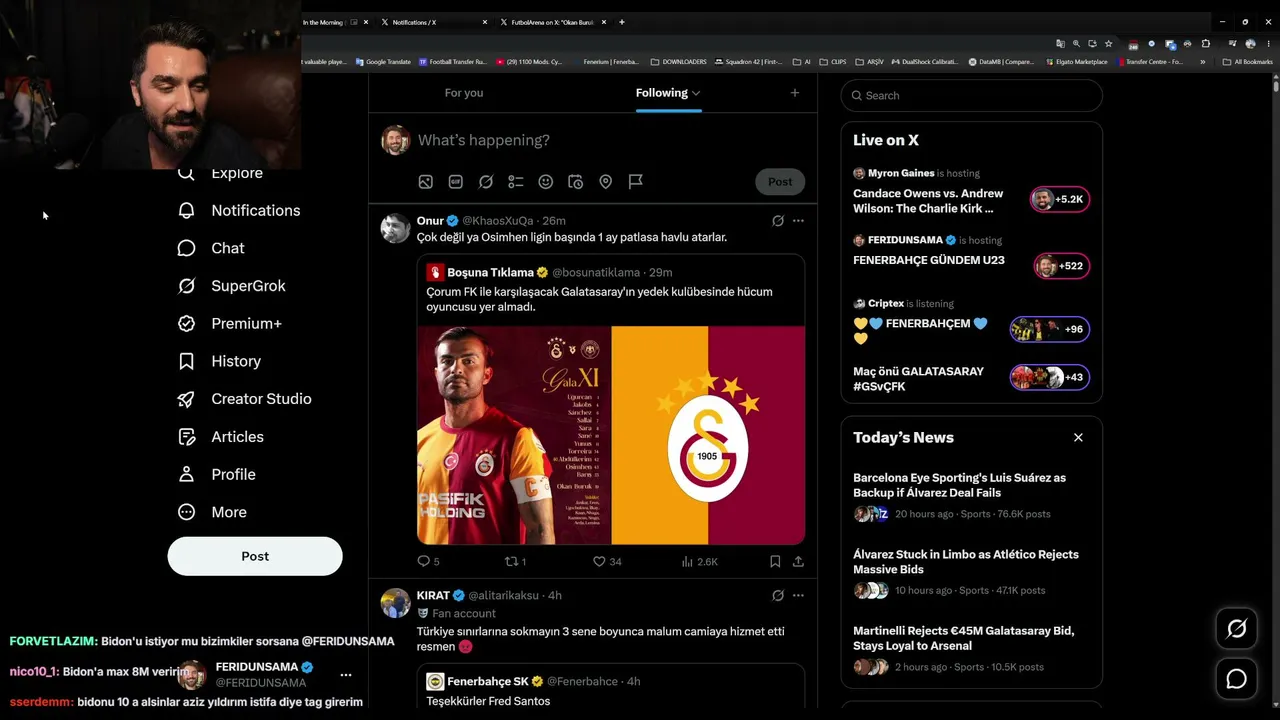Schedule the new post
This screenshot has height=720, width=1280.
[x=576, y=182]
